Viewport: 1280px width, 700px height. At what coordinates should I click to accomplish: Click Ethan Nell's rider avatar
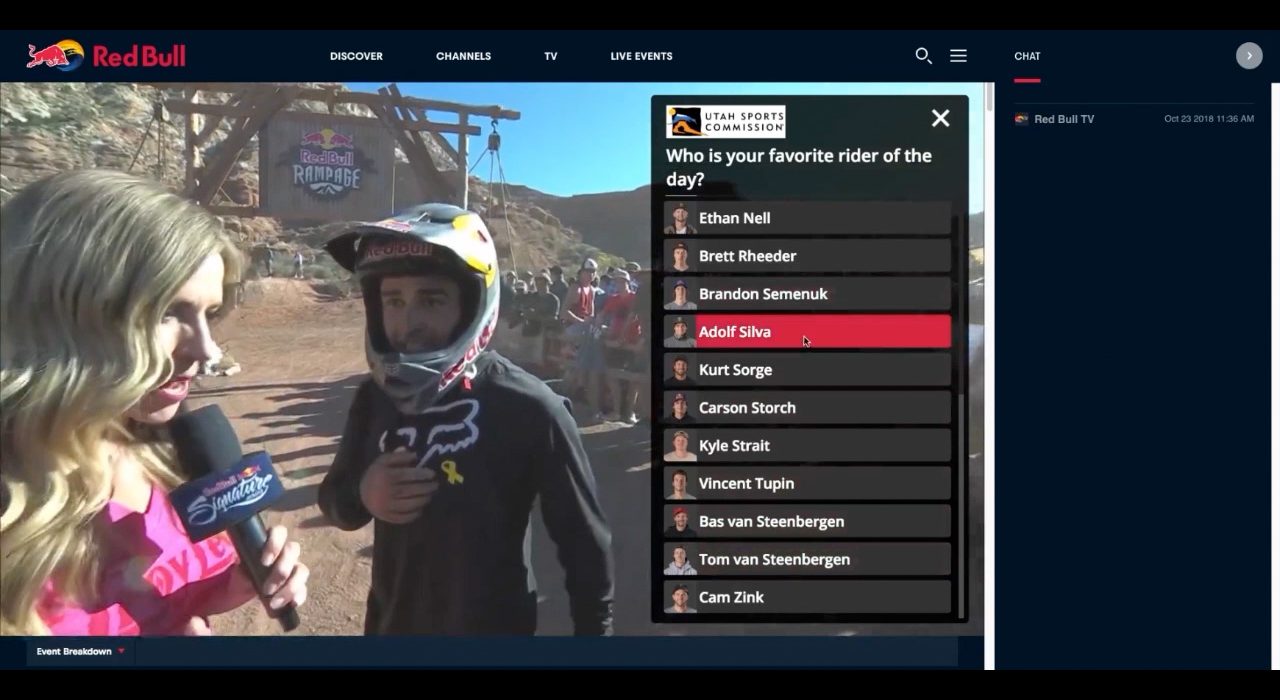(x=680, y=218)
